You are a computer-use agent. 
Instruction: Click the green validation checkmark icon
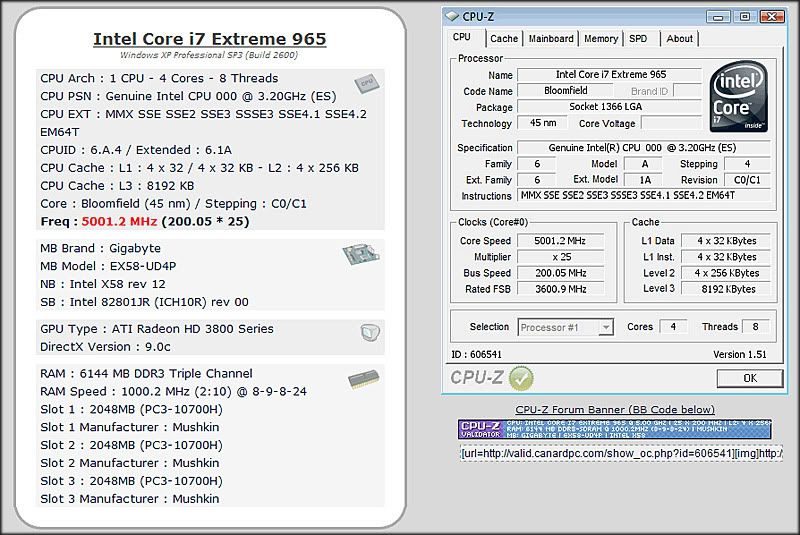pos(521,378)
